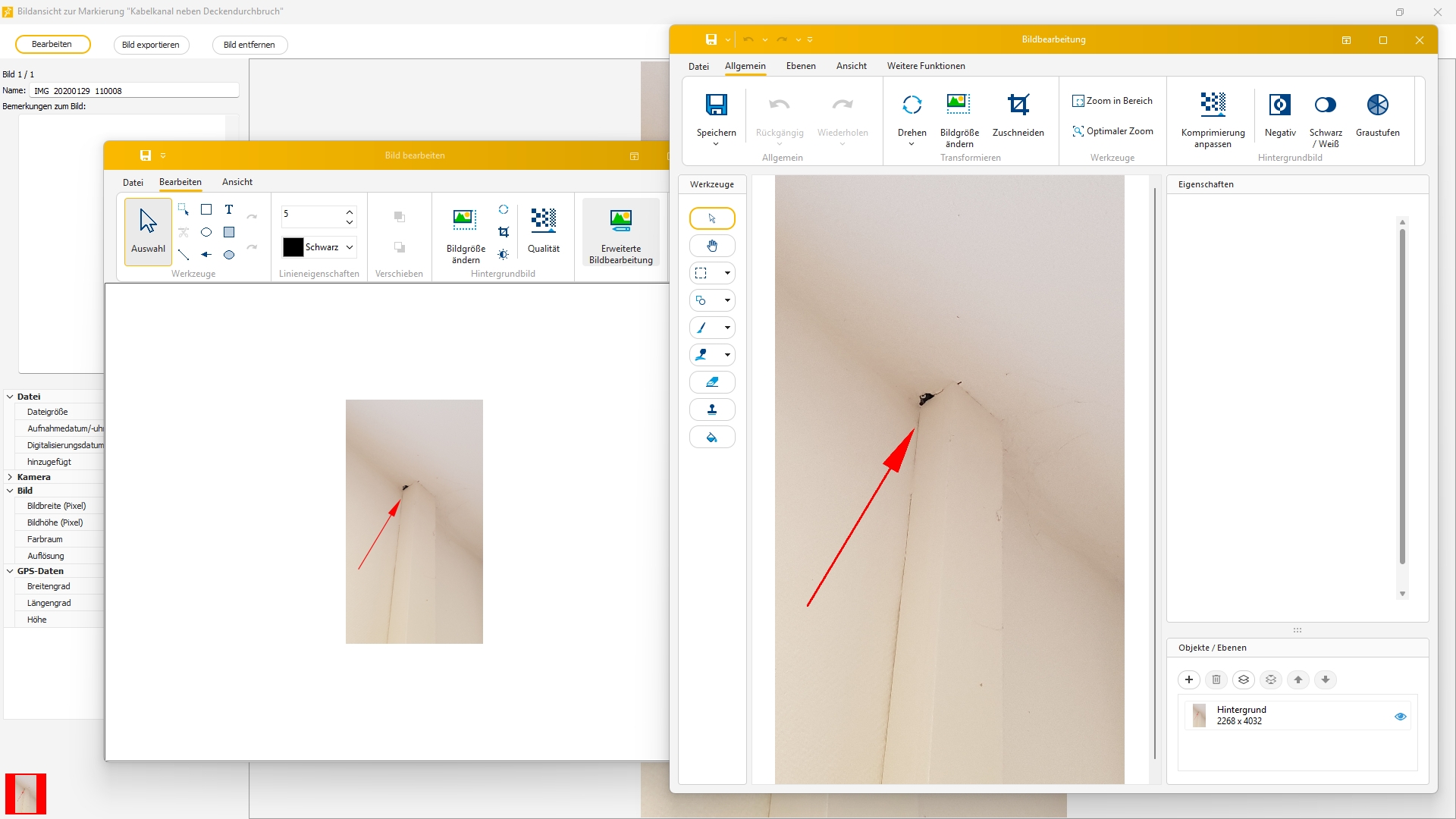1456x819 pixels.
Task: Select the stamp tool in Werkzeuge
Action: click(x=711, y=409)
